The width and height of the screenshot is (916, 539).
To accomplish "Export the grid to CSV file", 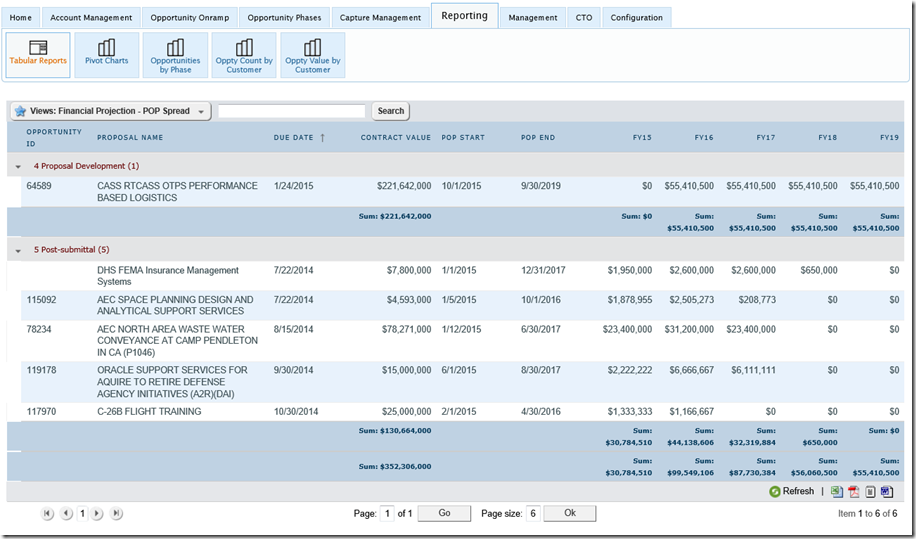I will click(870, 492).
